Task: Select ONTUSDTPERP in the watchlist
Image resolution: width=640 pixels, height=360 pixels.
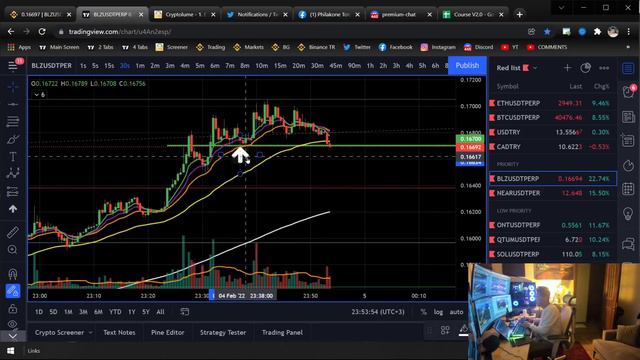Action: click(x=552, y=225)
